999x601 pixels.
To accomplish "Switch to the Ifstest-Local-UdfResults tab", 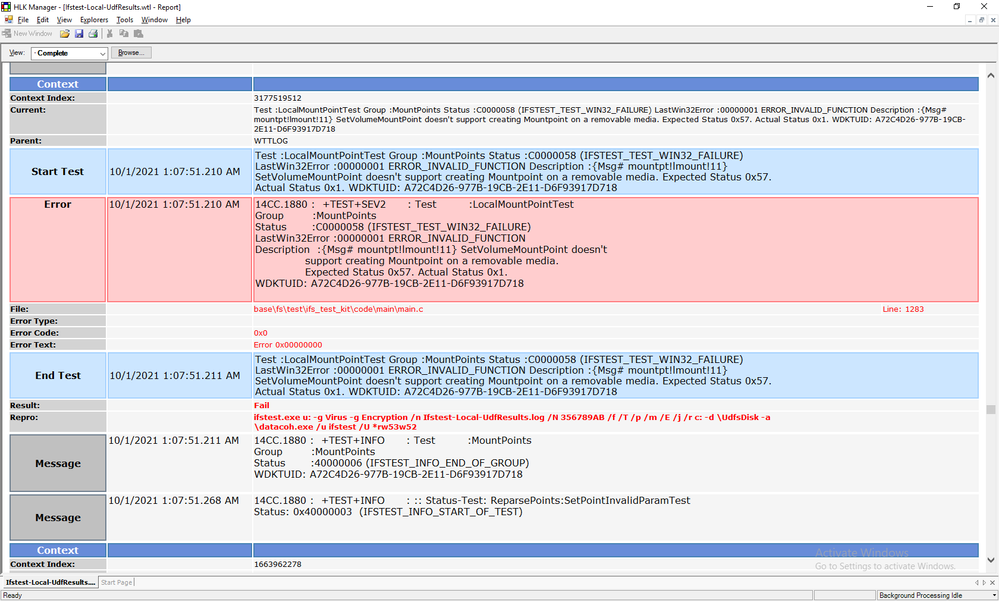I will [x=50, y=583].
